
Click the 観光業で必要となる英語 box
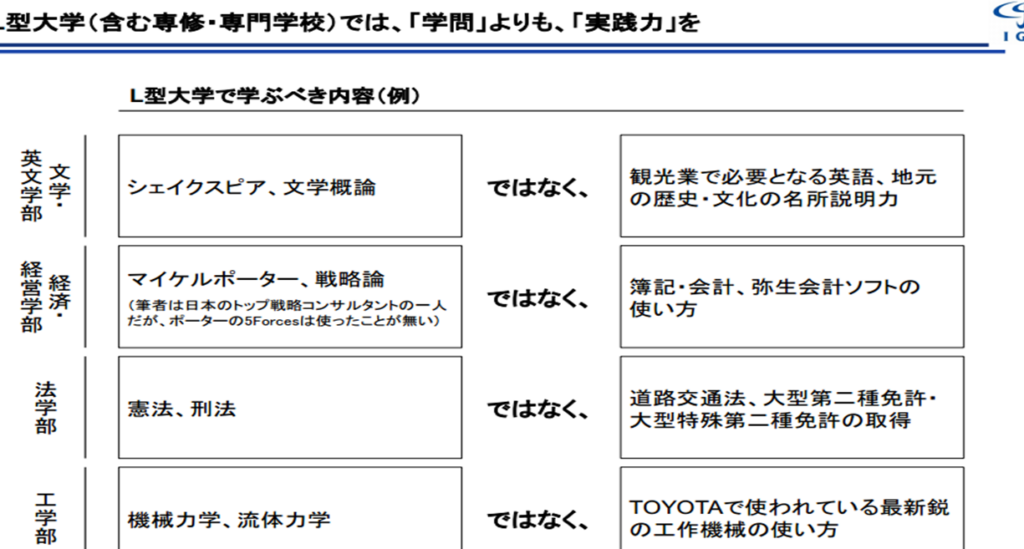tap(791, 187)
